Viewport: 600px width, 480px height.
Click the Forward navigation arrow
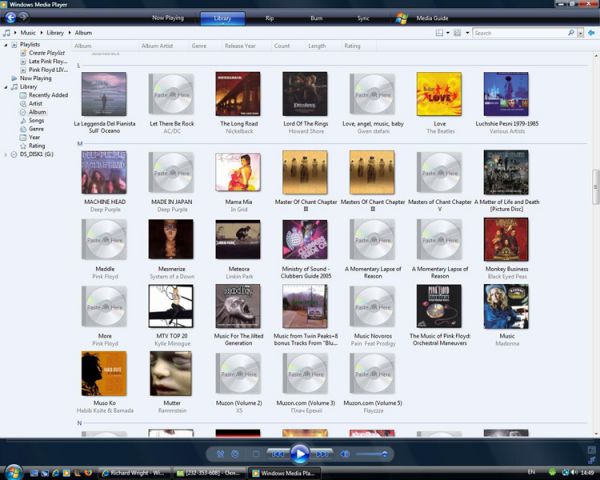[x=24, y=17]
